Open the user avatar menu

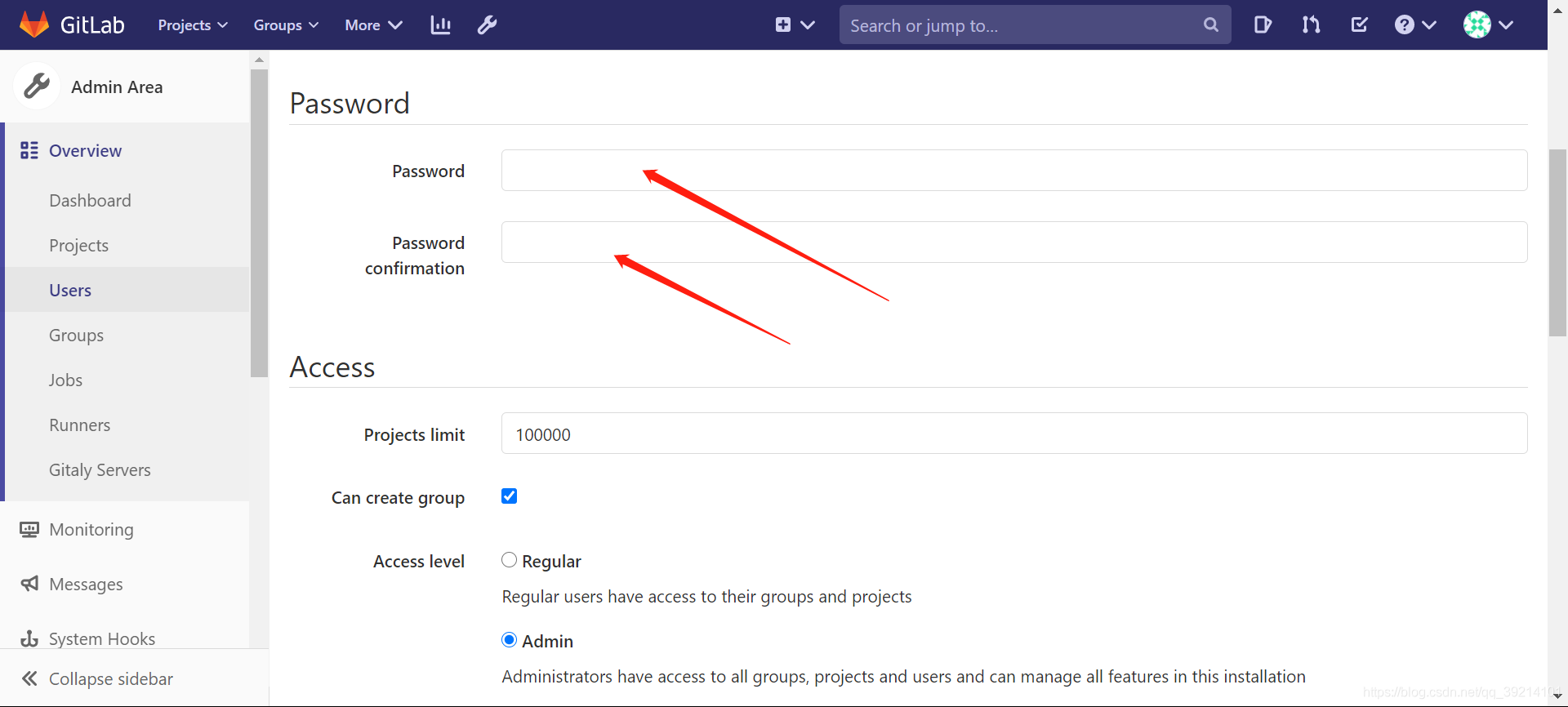(x=1488, y=25)
